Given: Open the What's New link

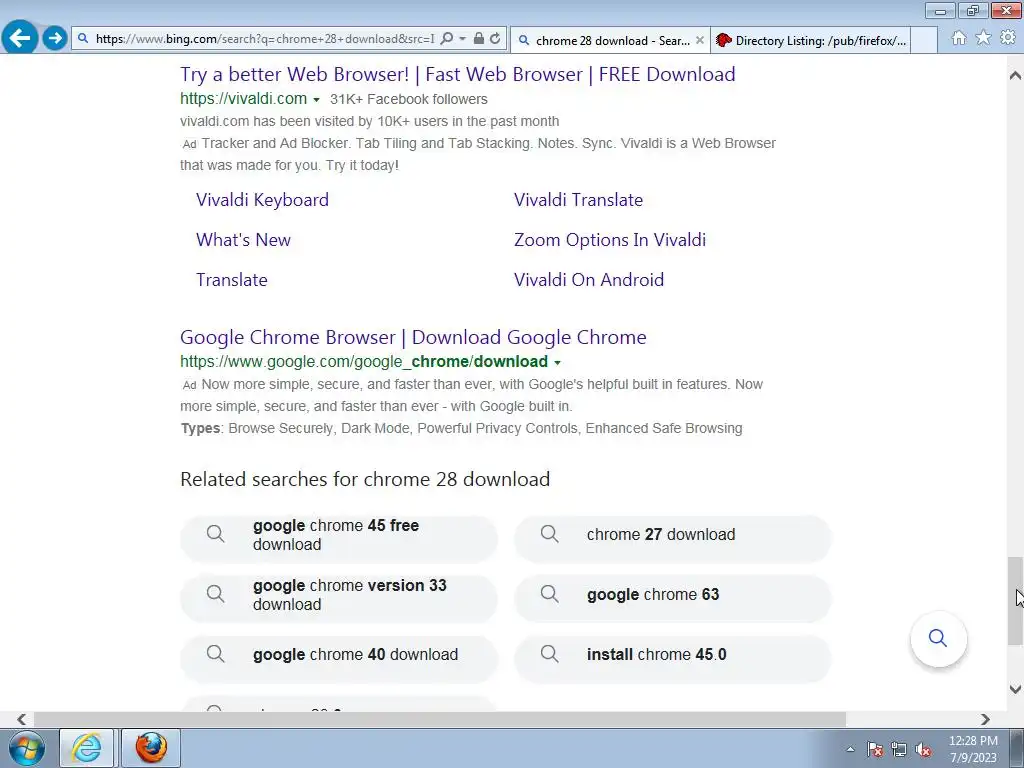Looking at the screenshot, I should [243, 240].
